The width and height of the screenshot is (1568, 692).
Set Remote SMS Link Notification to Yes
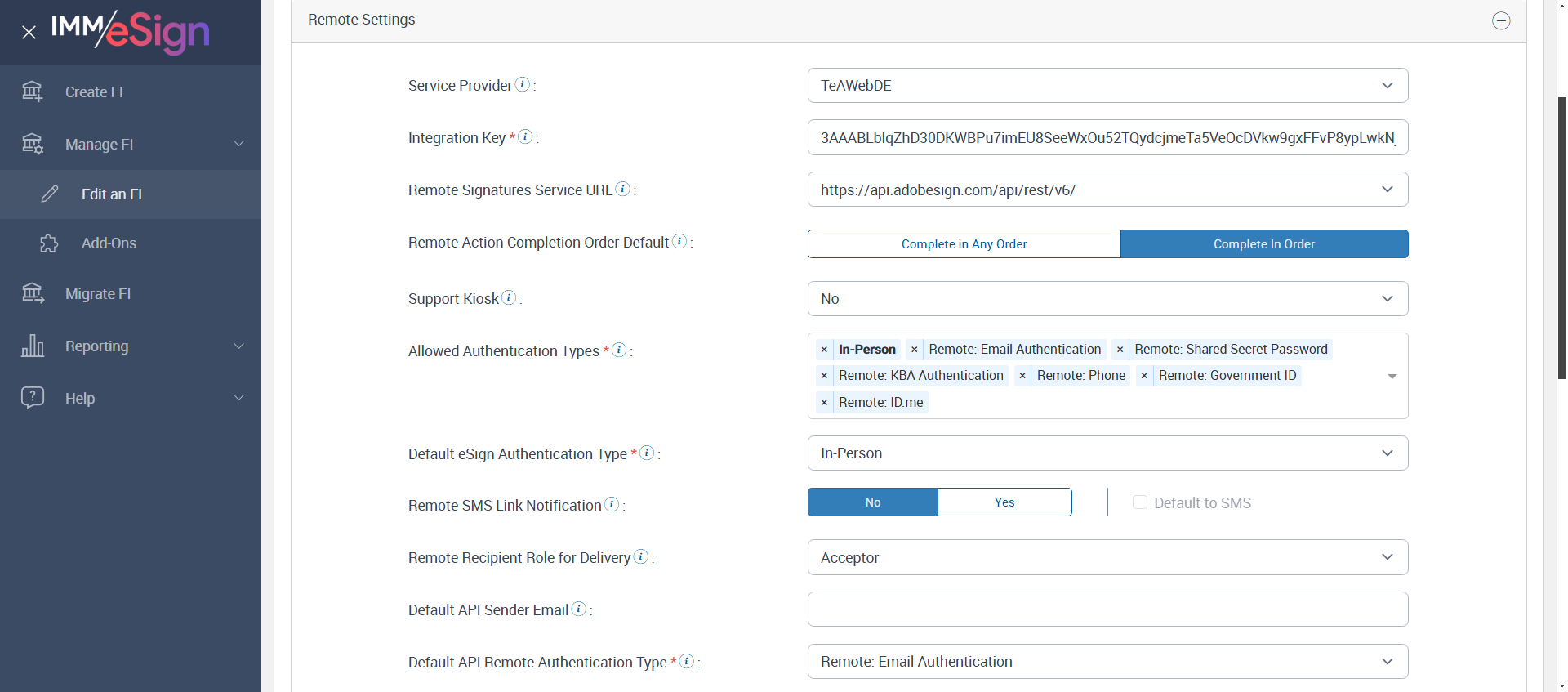(1004, 502)
